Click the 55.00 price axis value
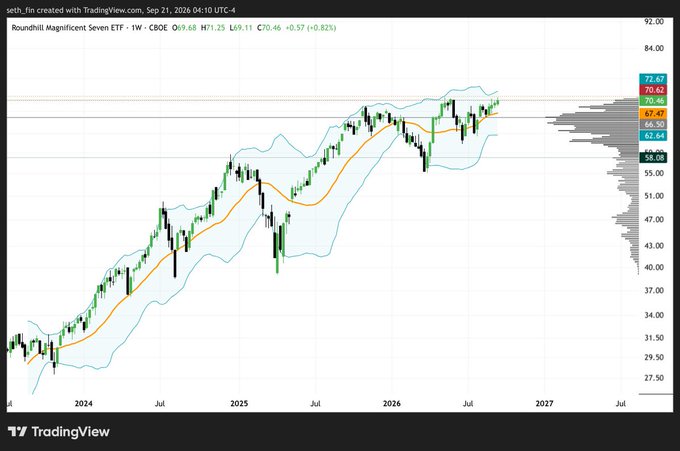This screenshot has width=680, height=451. point(654,173)
